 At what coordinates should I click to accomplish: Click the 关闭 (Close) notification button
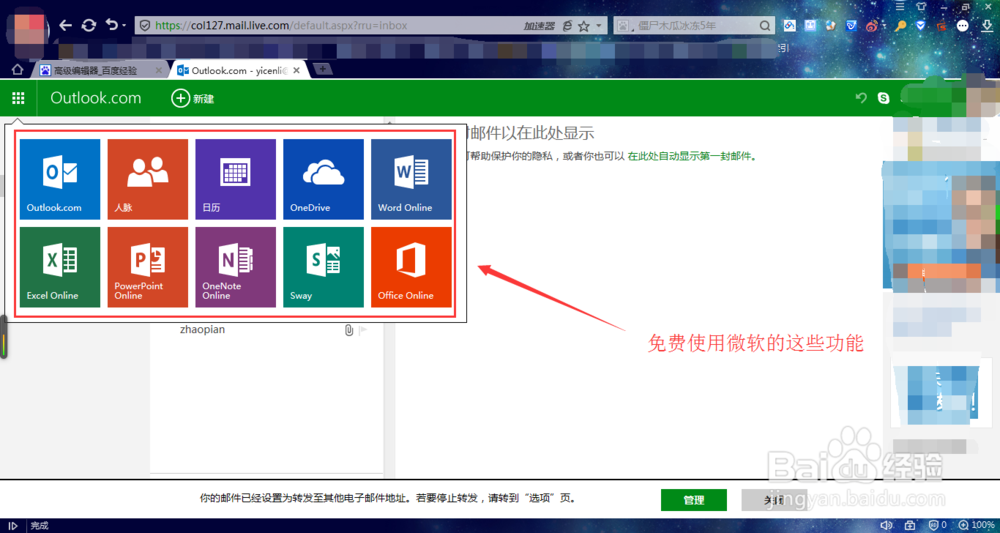774,500
